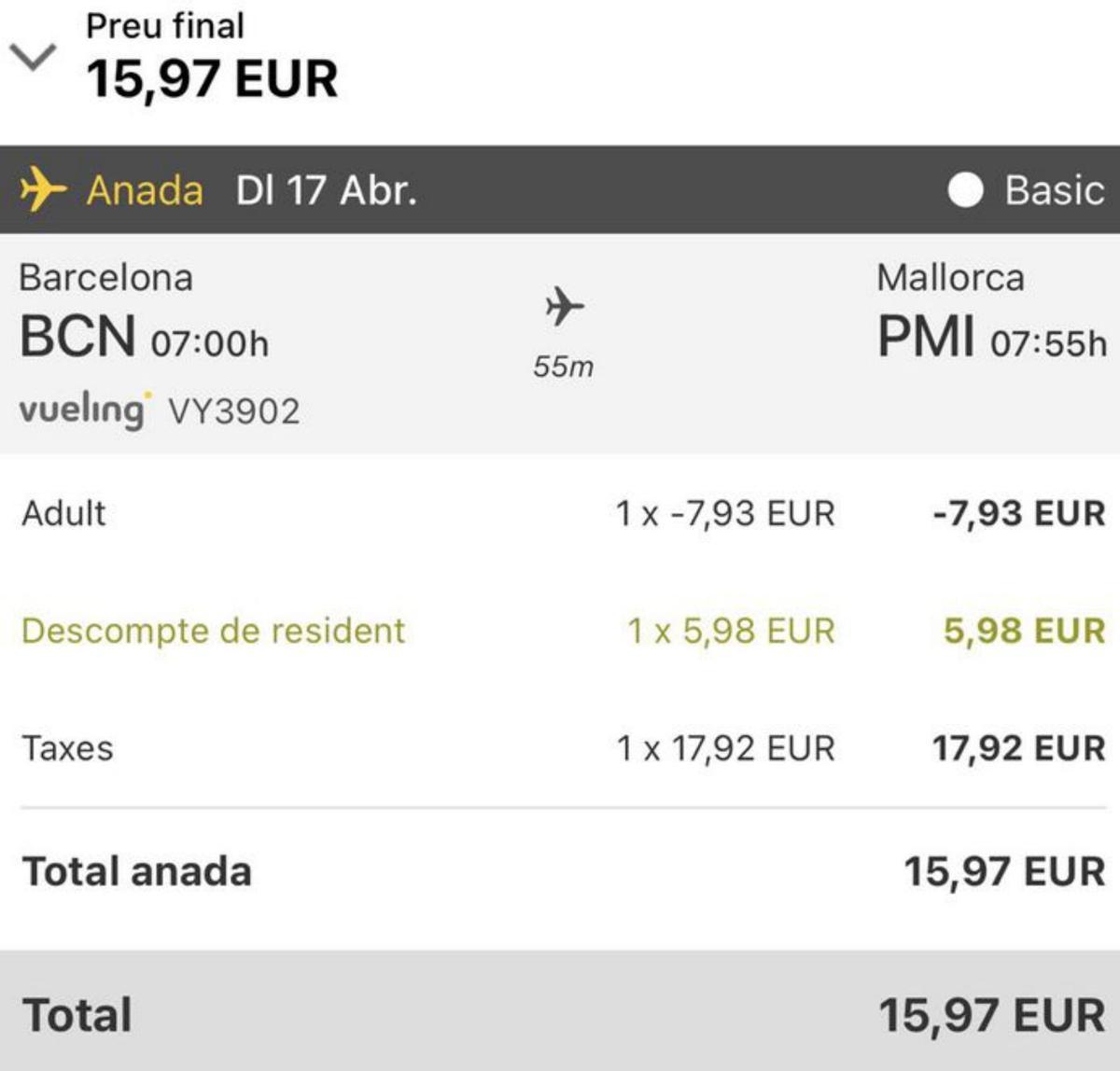Select the Basic fare radio button
The height and width of the screenshot is (1071, 1120).
coord(968,190)
